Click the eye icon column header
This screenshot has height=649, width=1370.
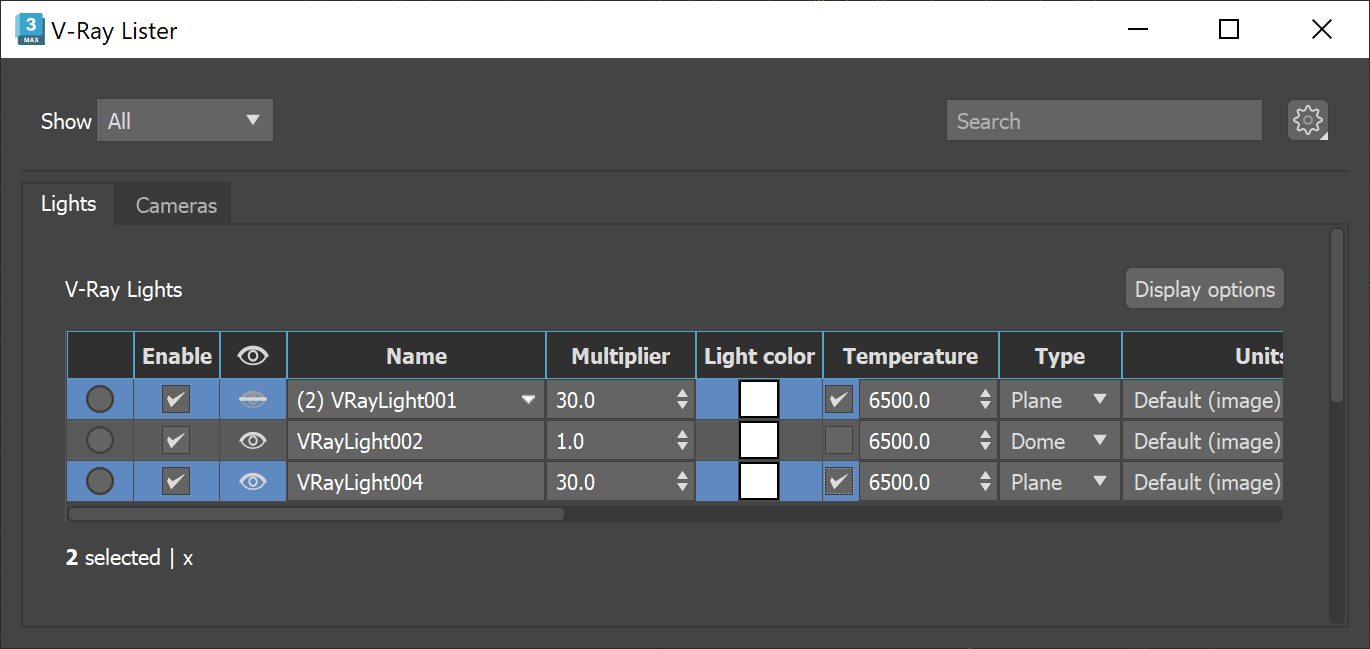(252, 355)
